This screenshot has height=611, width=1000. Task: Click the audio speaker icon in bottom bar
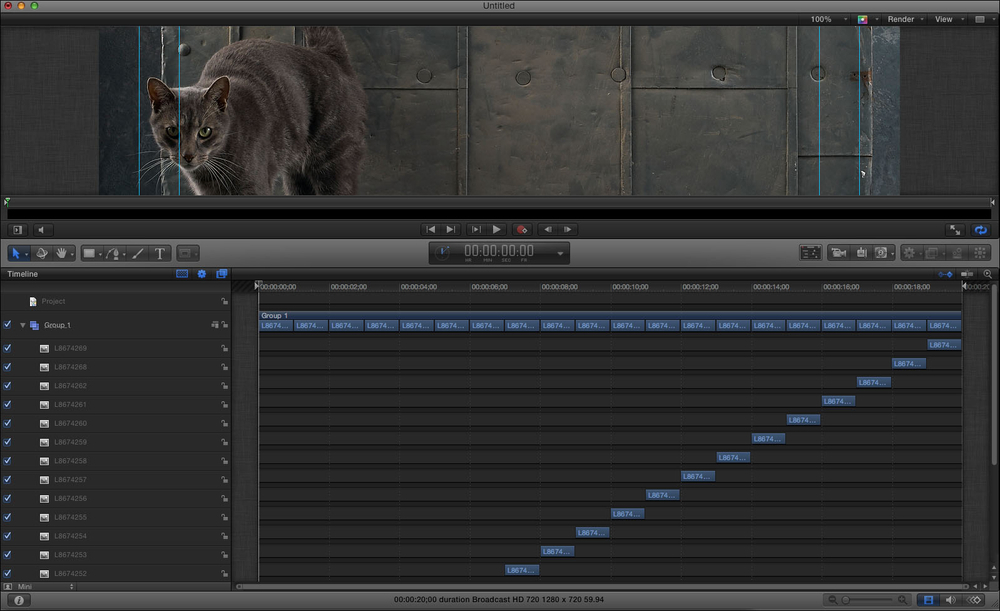coord(951,600)
